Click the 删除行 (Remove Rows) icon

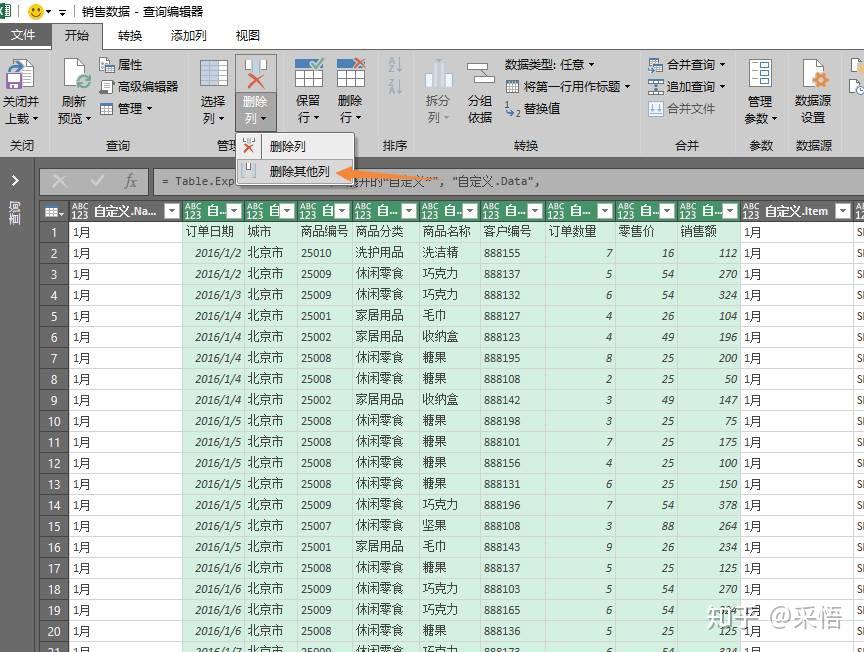[351, 73]
